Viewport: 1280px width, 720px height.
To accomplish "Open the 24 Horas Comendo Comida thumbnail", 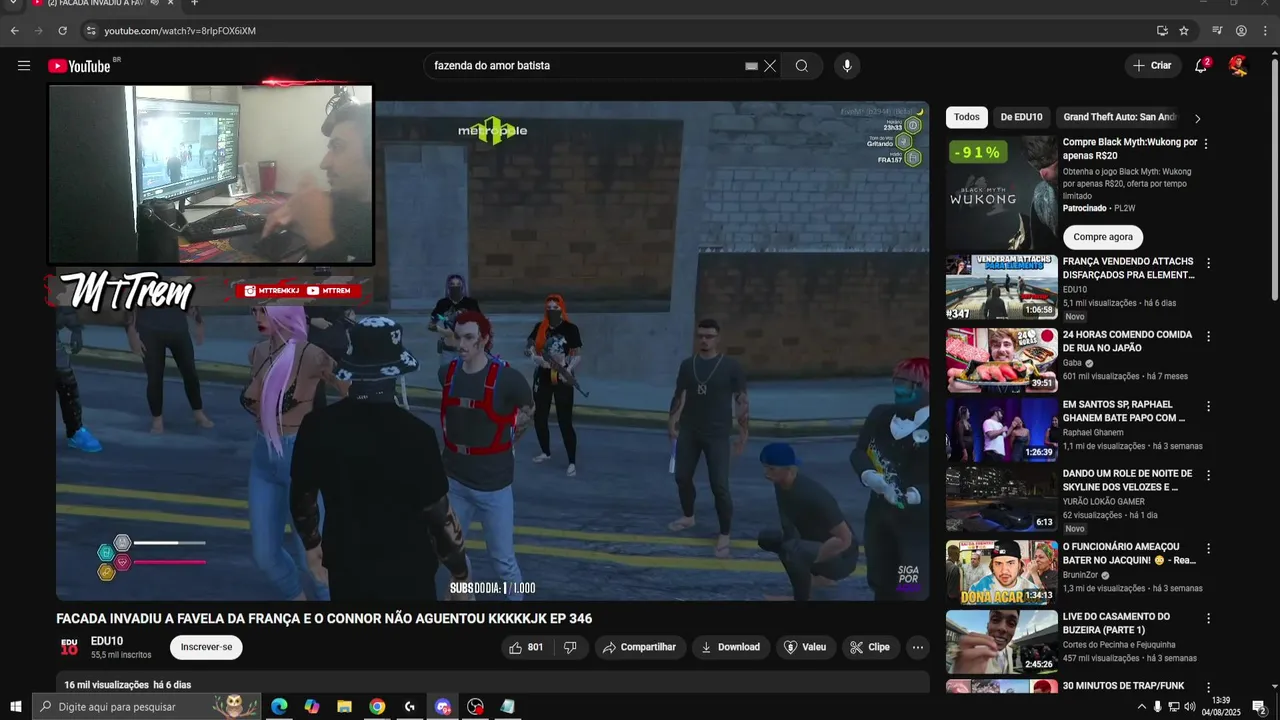I will click(x=1002, y=360).
